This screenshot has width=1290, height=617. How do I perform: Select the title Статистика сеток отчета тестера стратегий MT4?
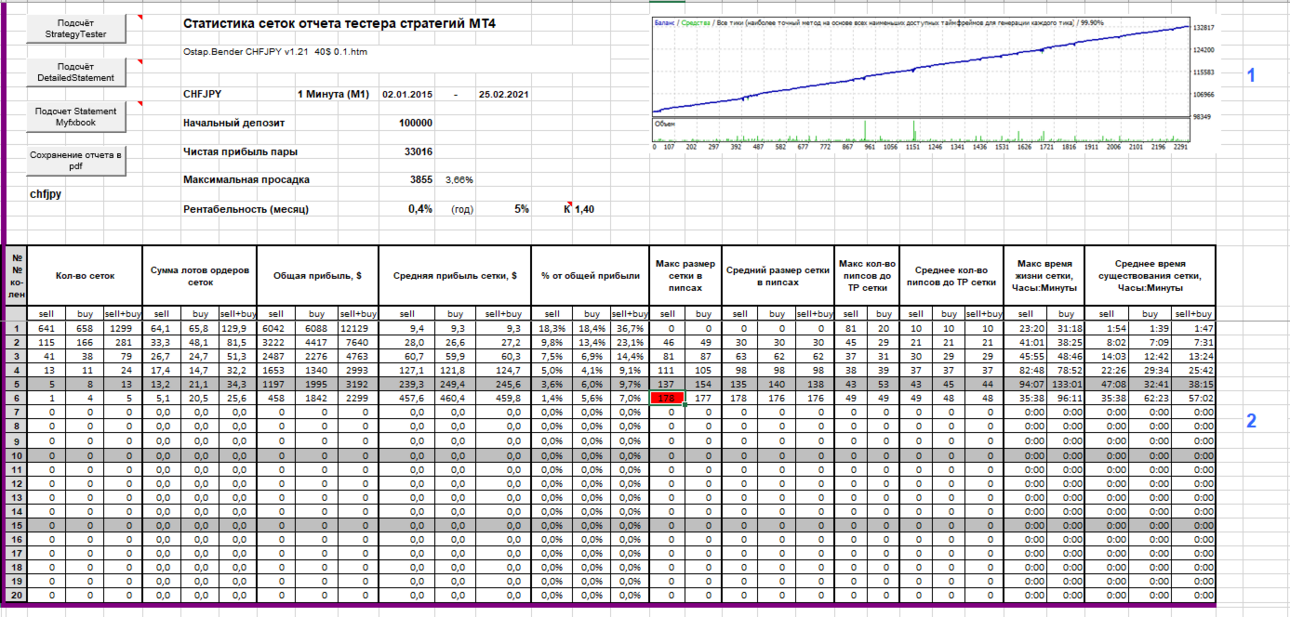coord(339,23)
